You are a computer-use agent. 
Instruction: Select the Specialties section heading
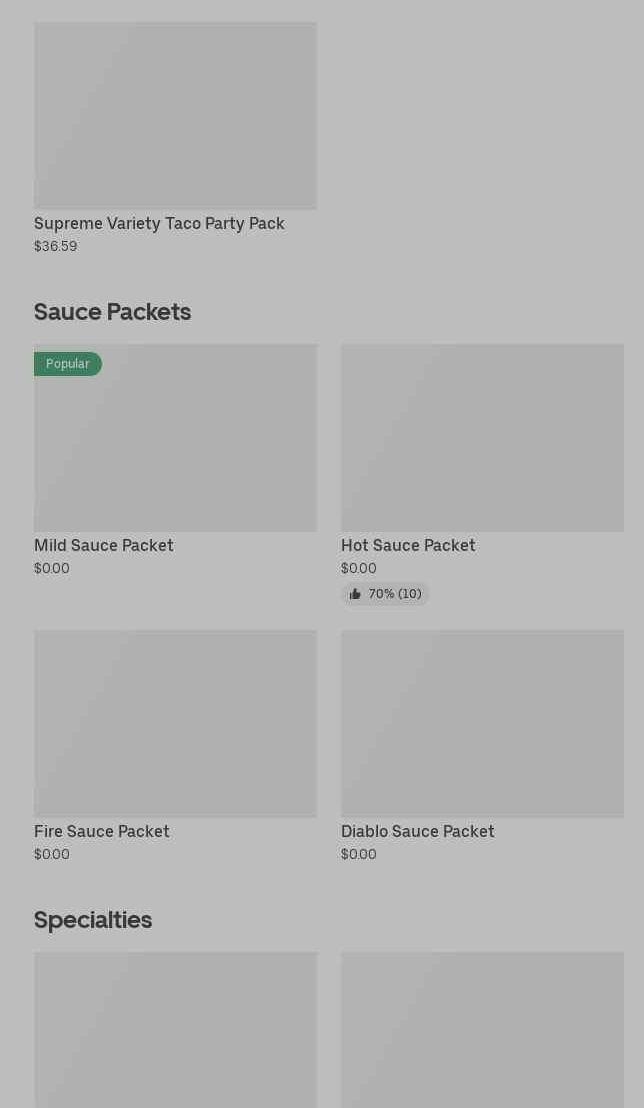pos(93,920)
